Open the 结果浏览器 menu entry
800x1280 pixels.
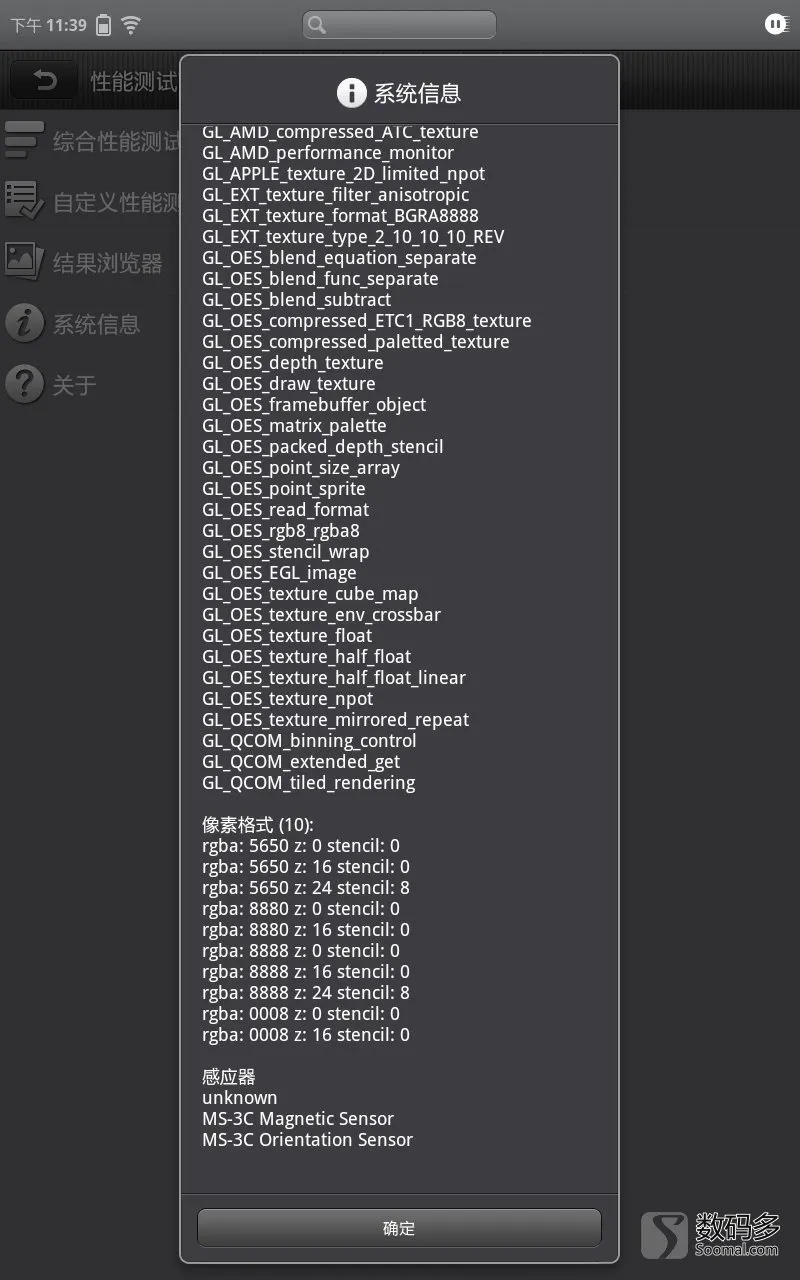(x=107, y=263)
